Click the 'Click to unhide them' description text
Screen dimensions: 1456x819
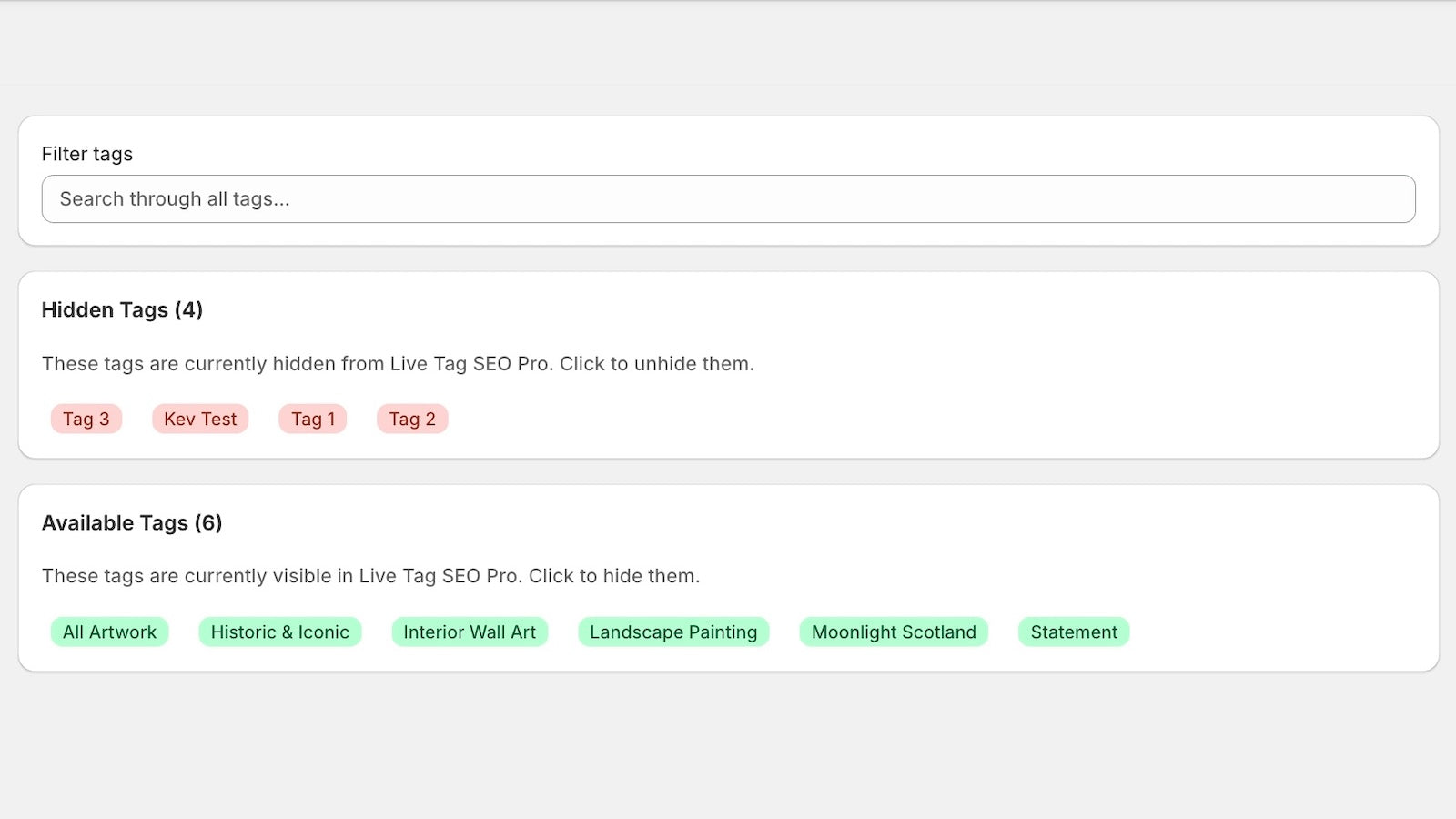click(x=657, y=364)
